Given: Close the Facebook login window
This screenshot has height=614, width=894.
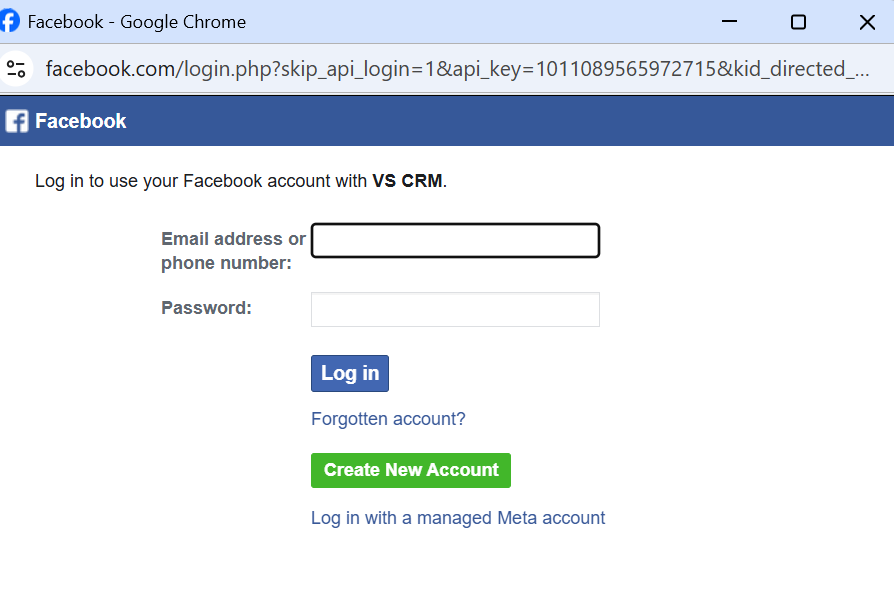Looking at the screenshot, I should [867, 21].
